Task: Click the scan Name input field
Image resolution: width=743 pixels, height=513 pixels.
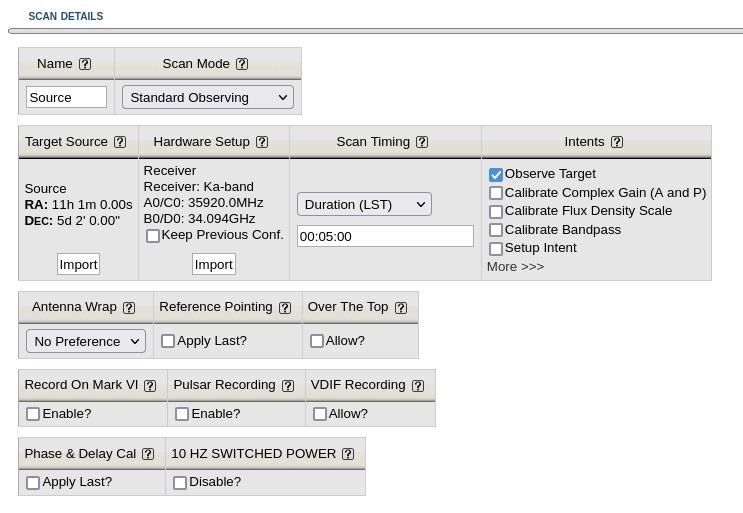Action: (66, 97)
